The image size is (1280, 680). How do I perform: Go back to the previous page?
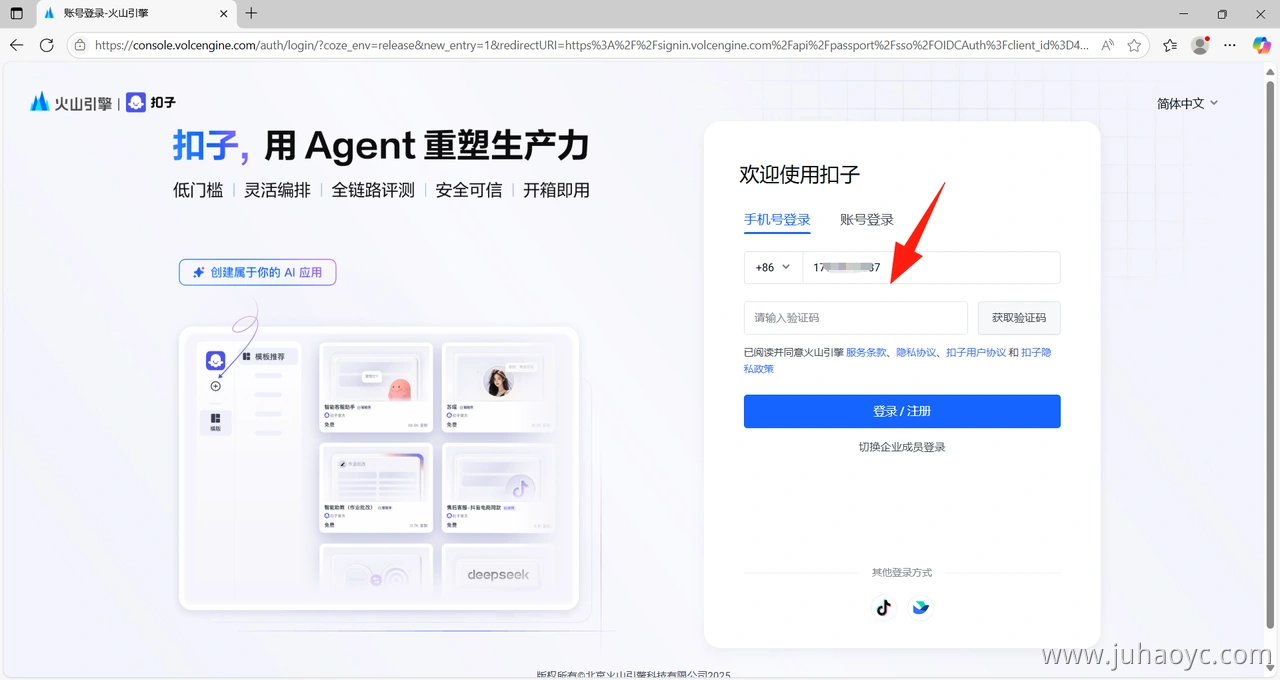coord(16,45)
